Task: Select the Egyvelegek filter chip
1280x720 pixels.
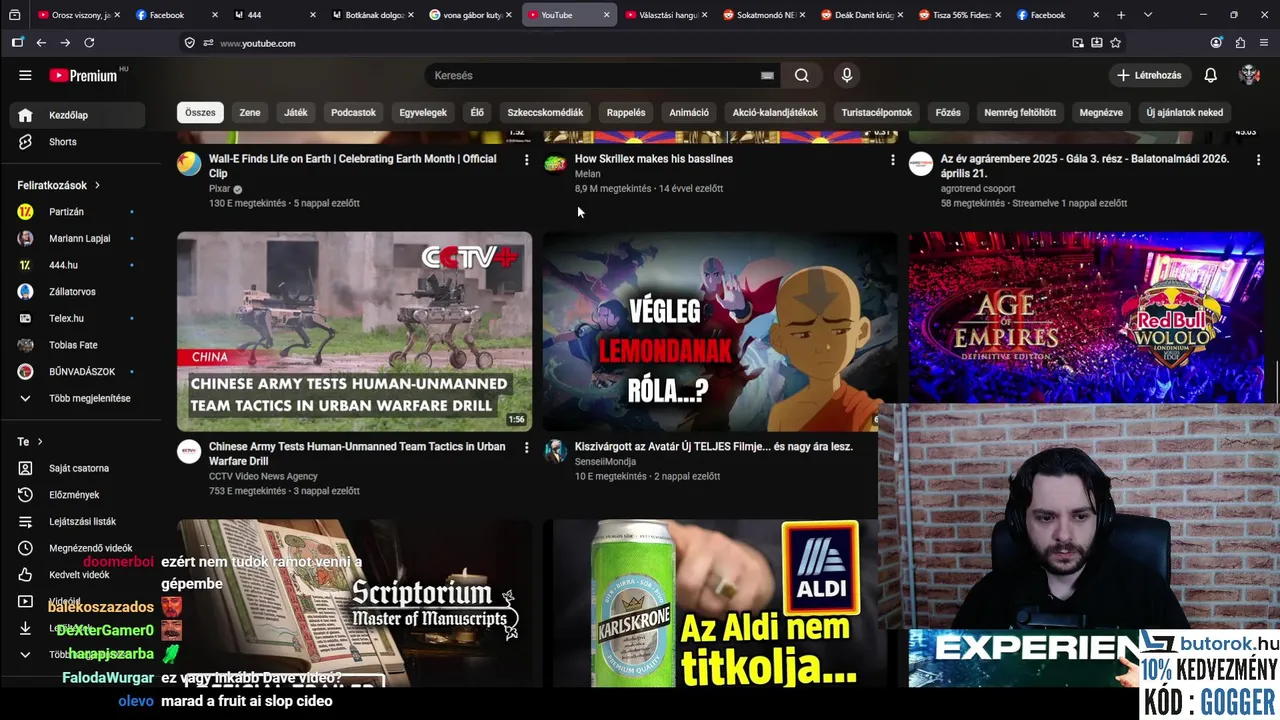Action: 423,112
